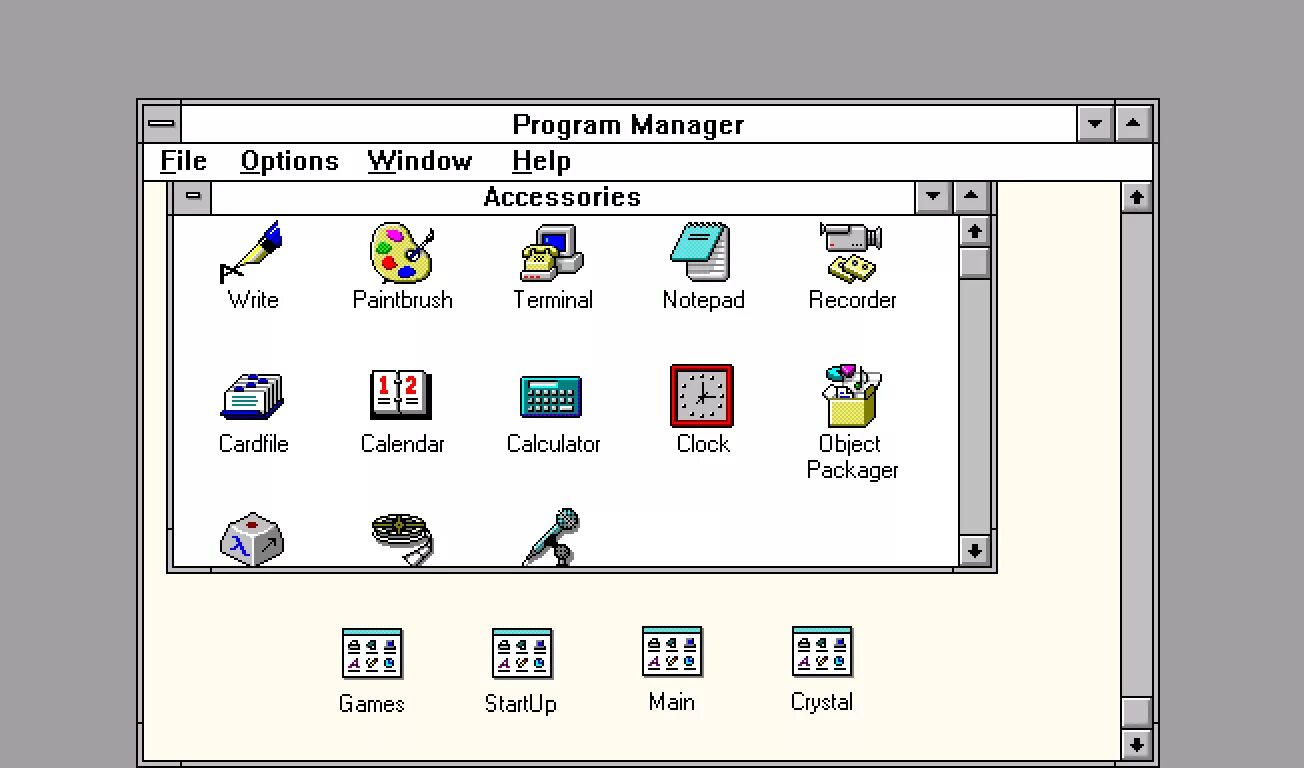
Task: Open the Options menu
Action: 290,161
